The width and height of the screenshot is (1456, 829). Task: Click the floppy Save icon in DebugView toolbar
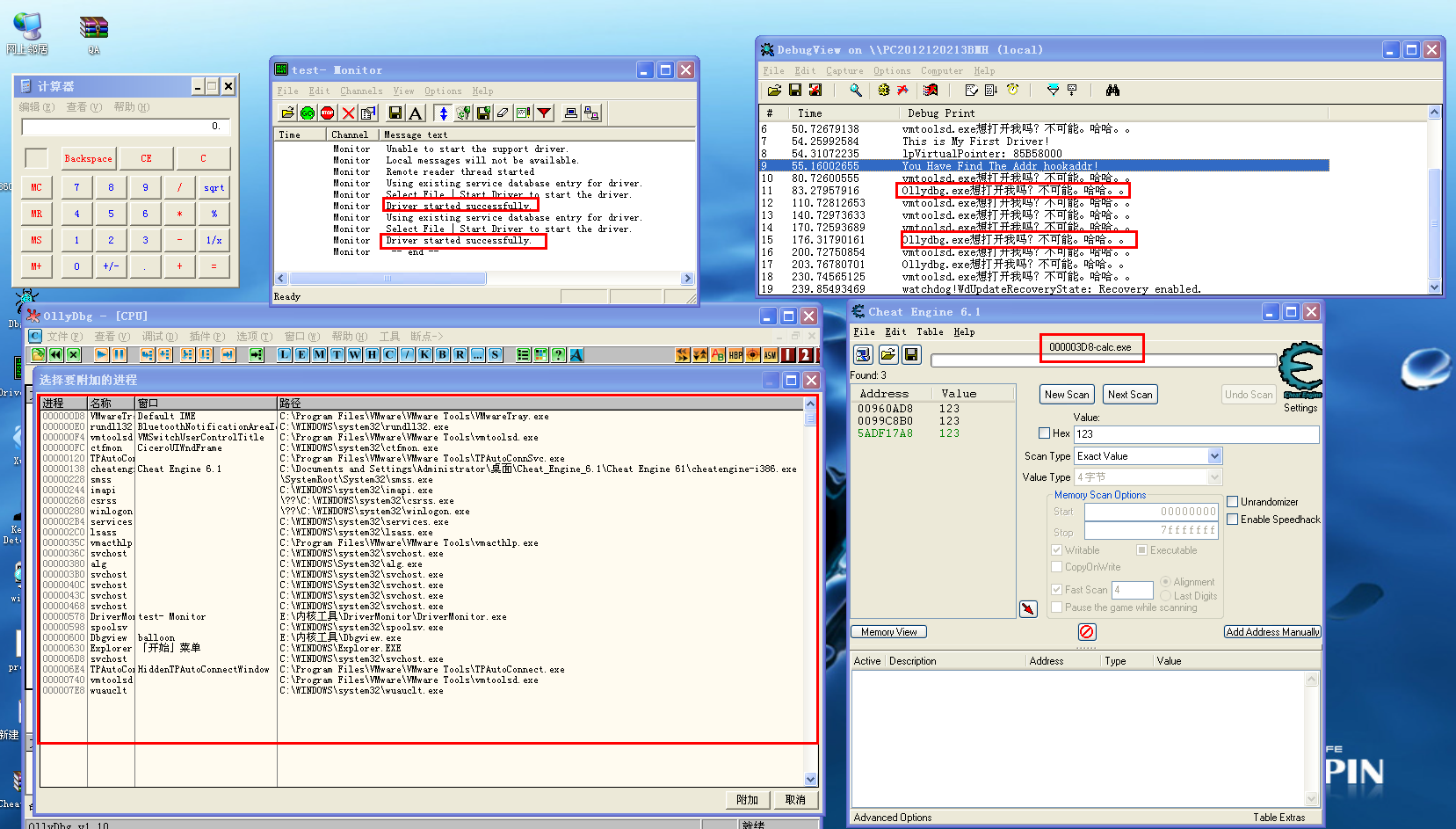click(x=795, y=90)
